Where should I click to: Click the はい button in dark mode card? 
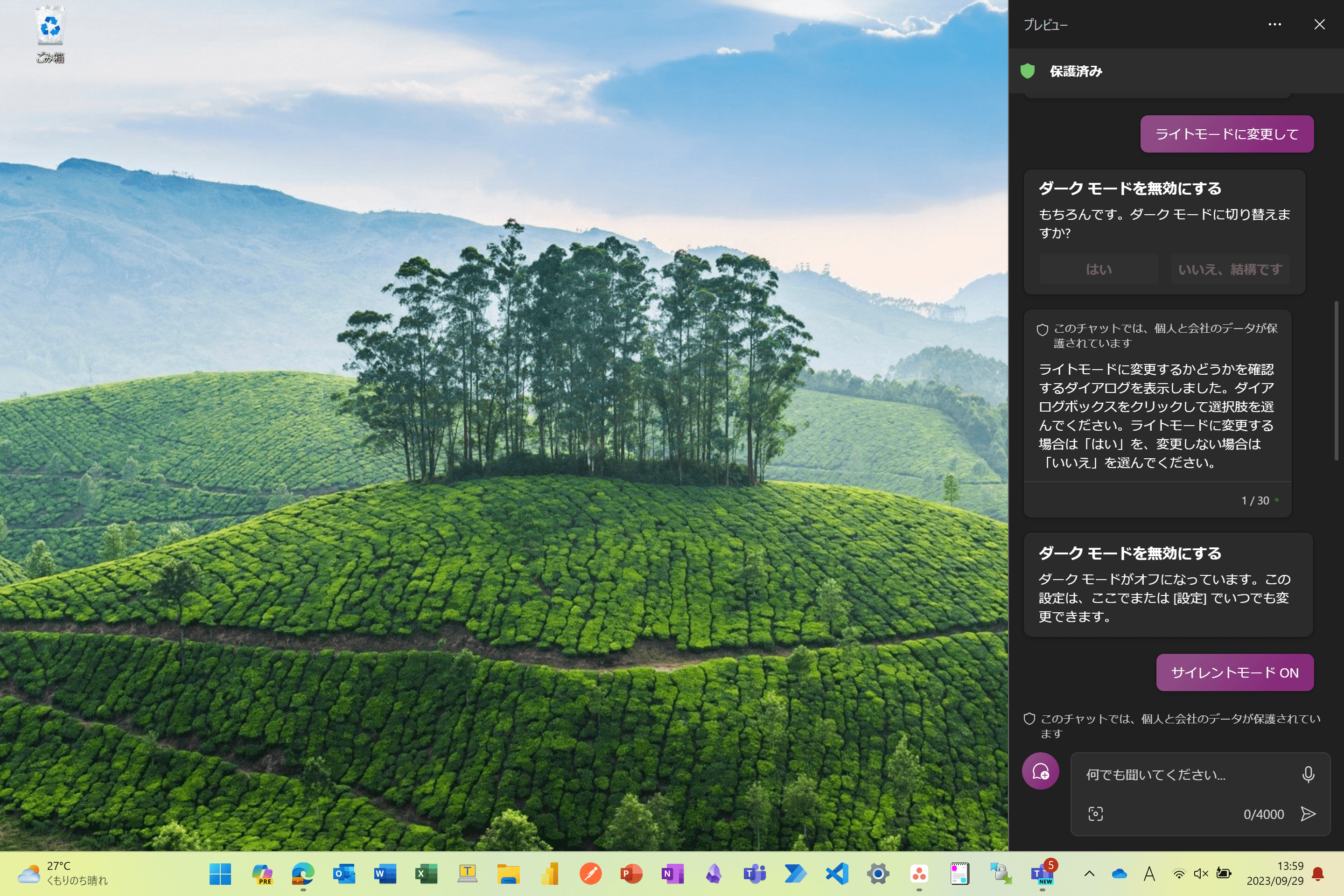[x=1098, y=269]
